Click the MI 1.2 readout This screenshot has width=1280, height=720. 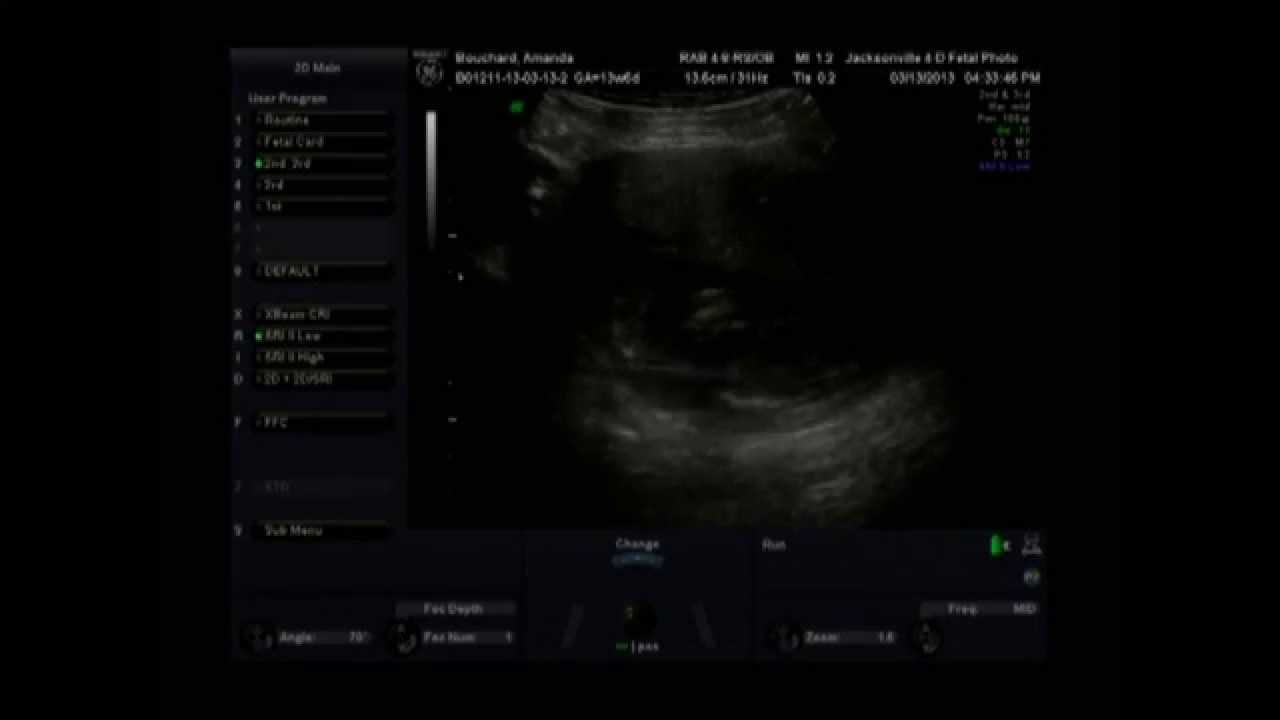813,58
